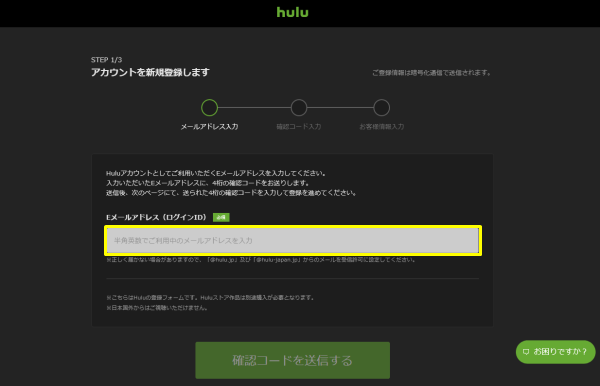This screenshot has width=600, height=386.
Task: Click the 確認コード入力 step label
Action: [x=298, y=127]
